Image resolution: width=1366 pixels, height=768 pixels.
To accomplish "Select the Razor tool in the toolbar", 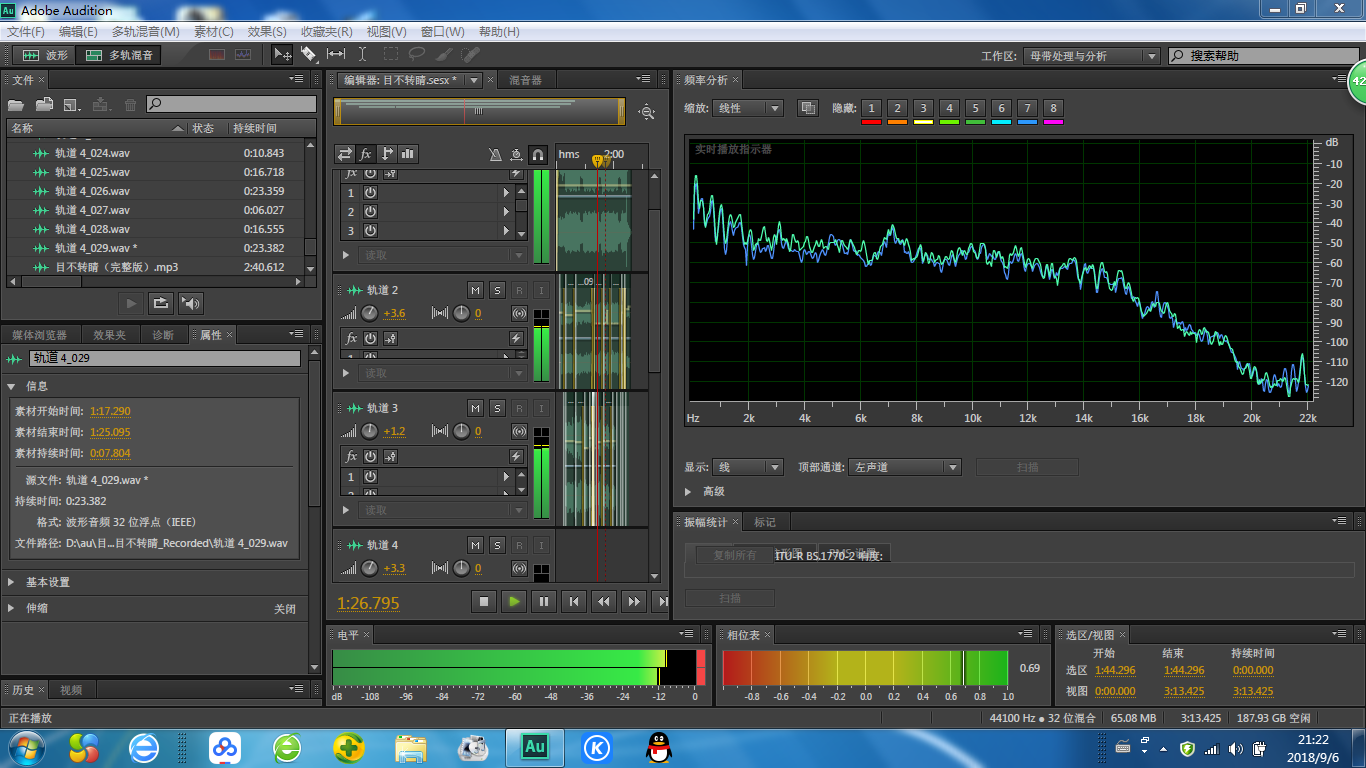I will pyautogui.click(x=309, y=55).
